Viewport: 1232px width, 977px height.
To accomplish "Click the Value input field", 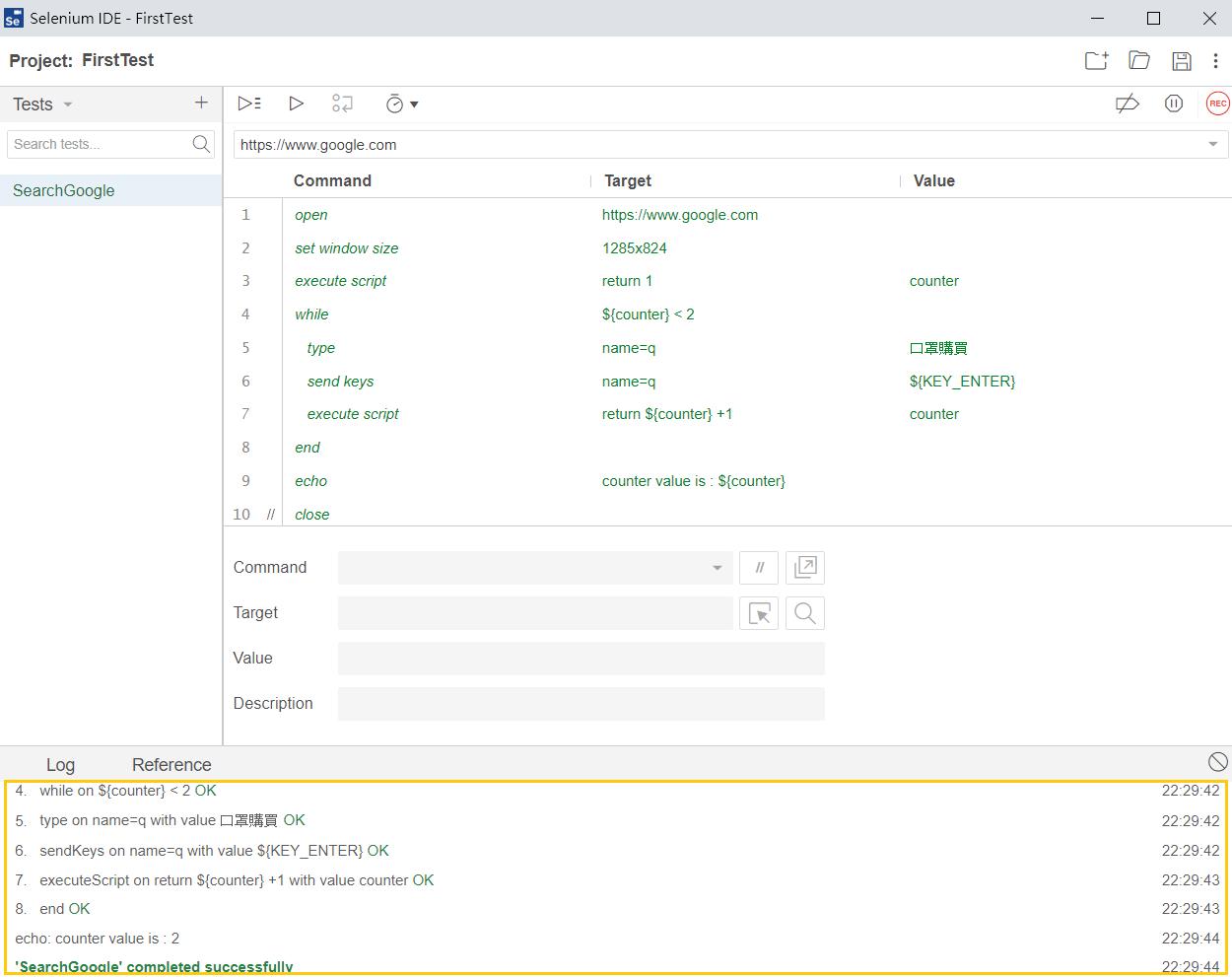I will [x=582, y=659].
